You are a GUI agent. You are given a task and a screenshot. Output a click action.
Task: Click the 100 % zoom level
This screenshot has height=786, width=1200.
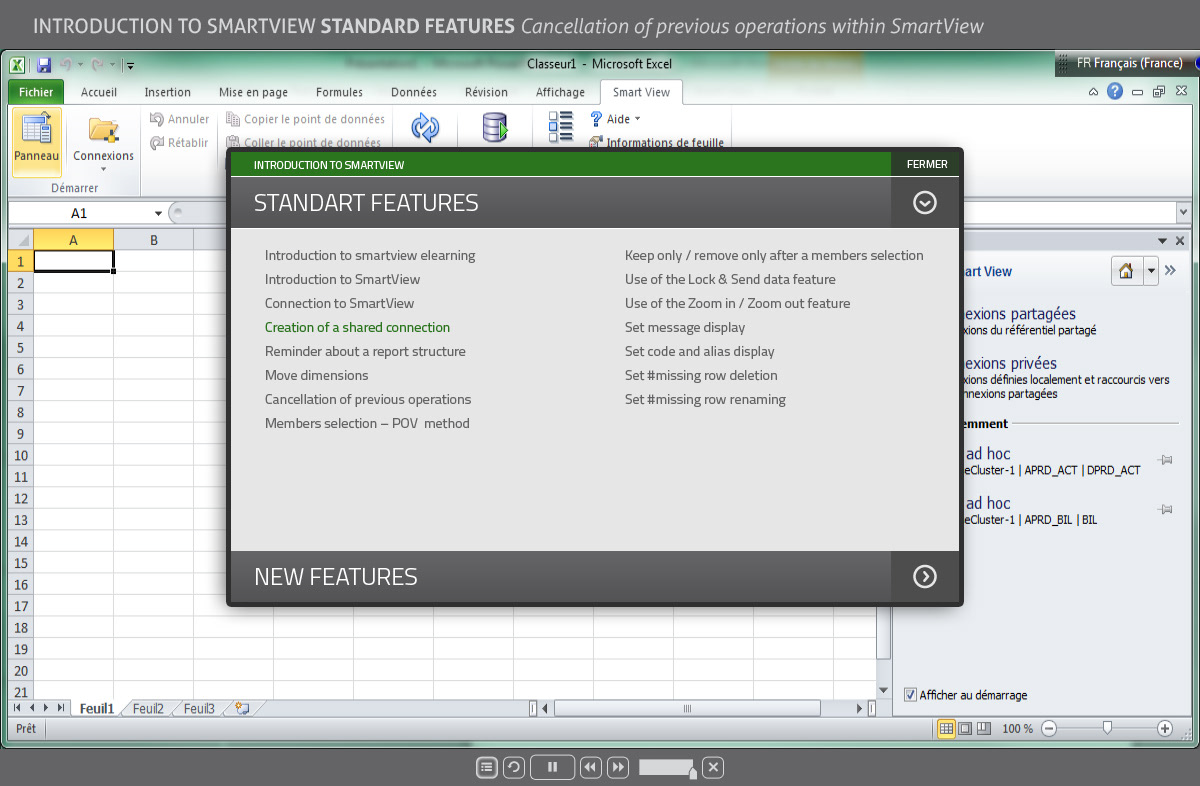[x=1017, y=729]
